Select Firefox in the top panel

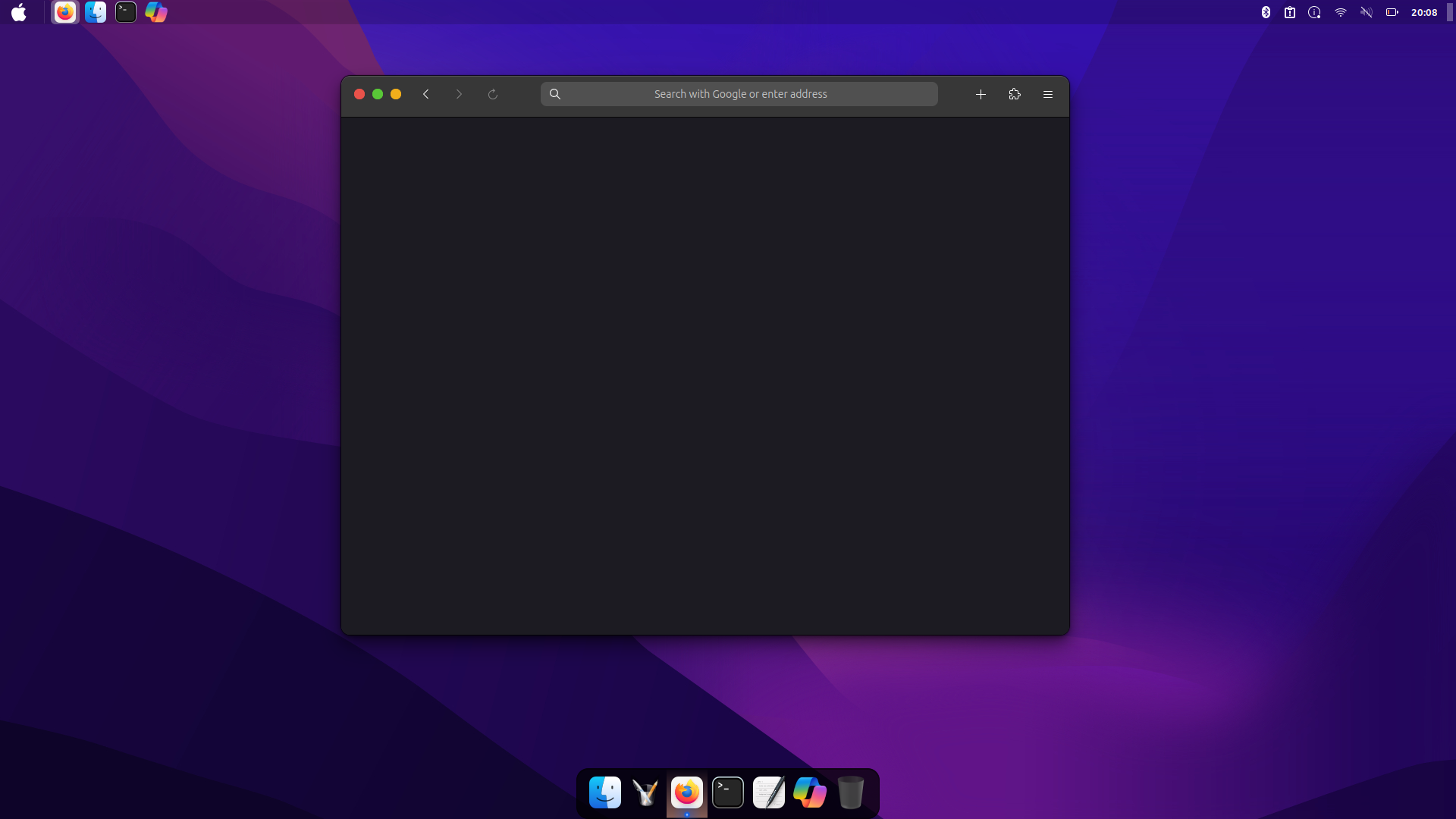(x=65, y=12)
